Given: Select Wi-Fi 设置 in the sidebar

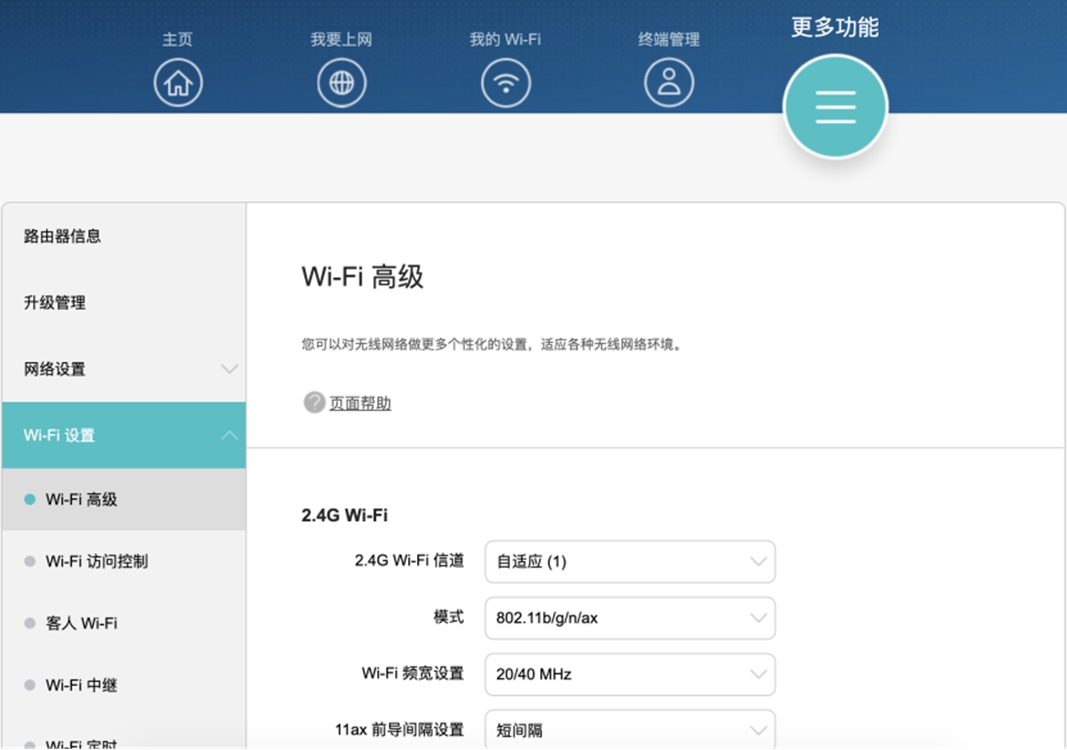Looking at the screenshot, I should (123, 435).
